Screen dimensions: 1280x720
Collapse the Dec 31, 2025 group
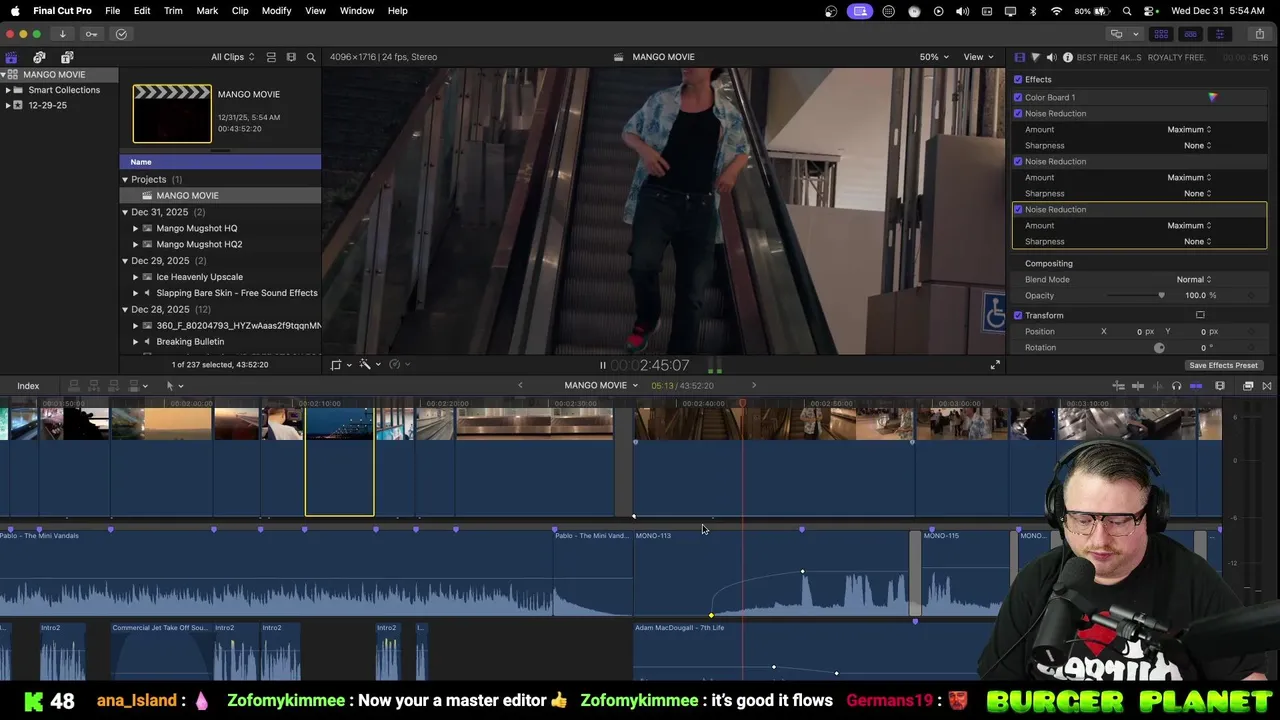pos(125,212)
